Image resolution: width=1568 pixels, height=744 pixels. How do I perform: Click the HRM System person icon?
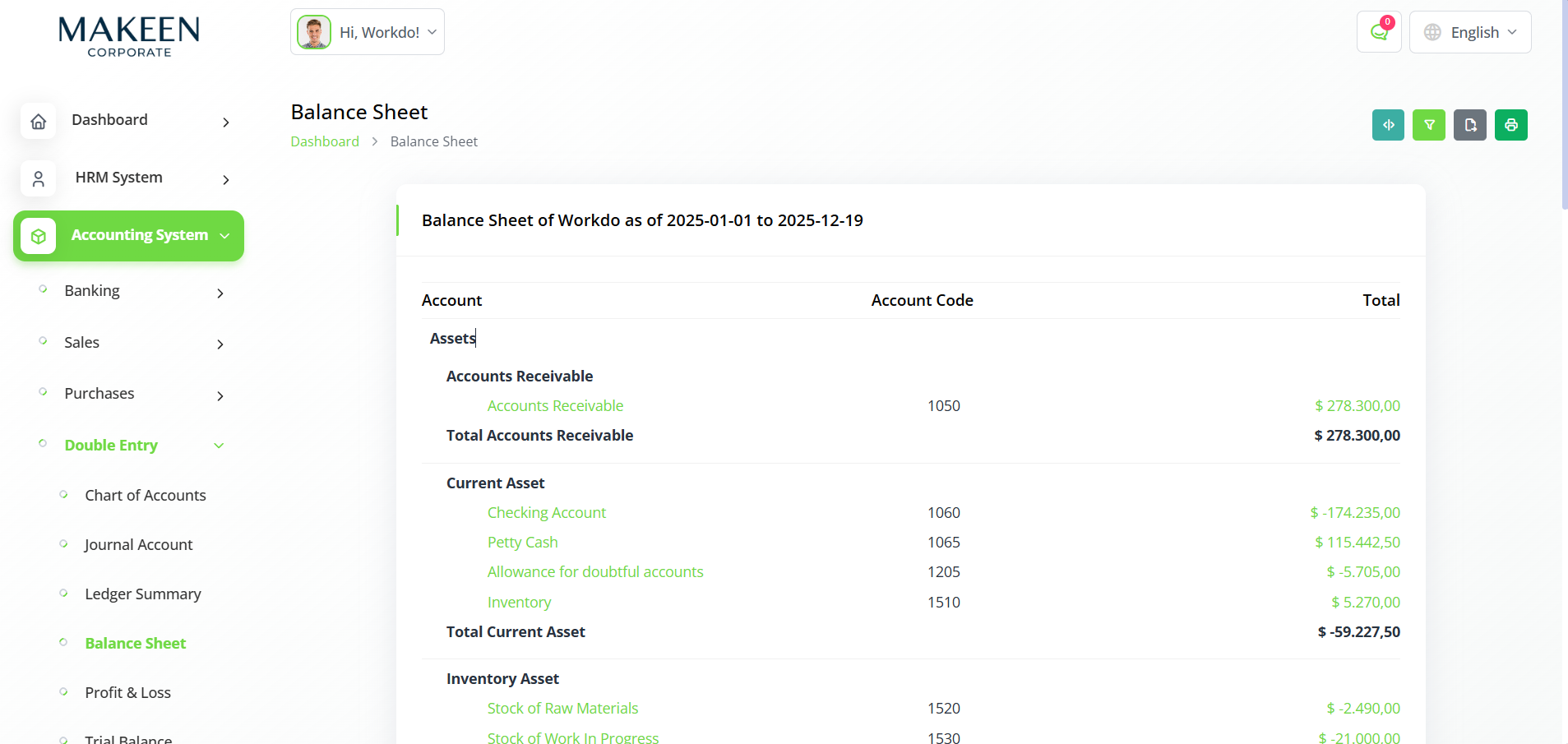(39, 178)
